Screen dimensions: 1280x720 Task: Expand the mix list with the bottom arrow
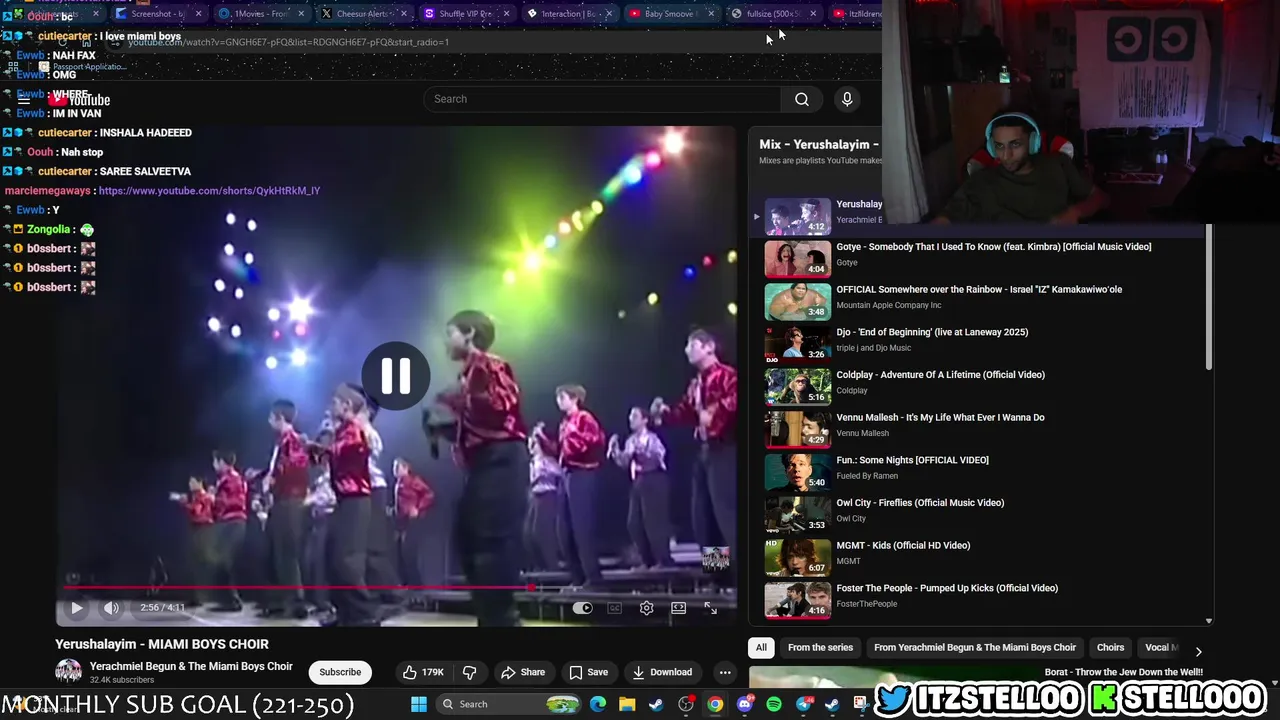click(1209, 621)
